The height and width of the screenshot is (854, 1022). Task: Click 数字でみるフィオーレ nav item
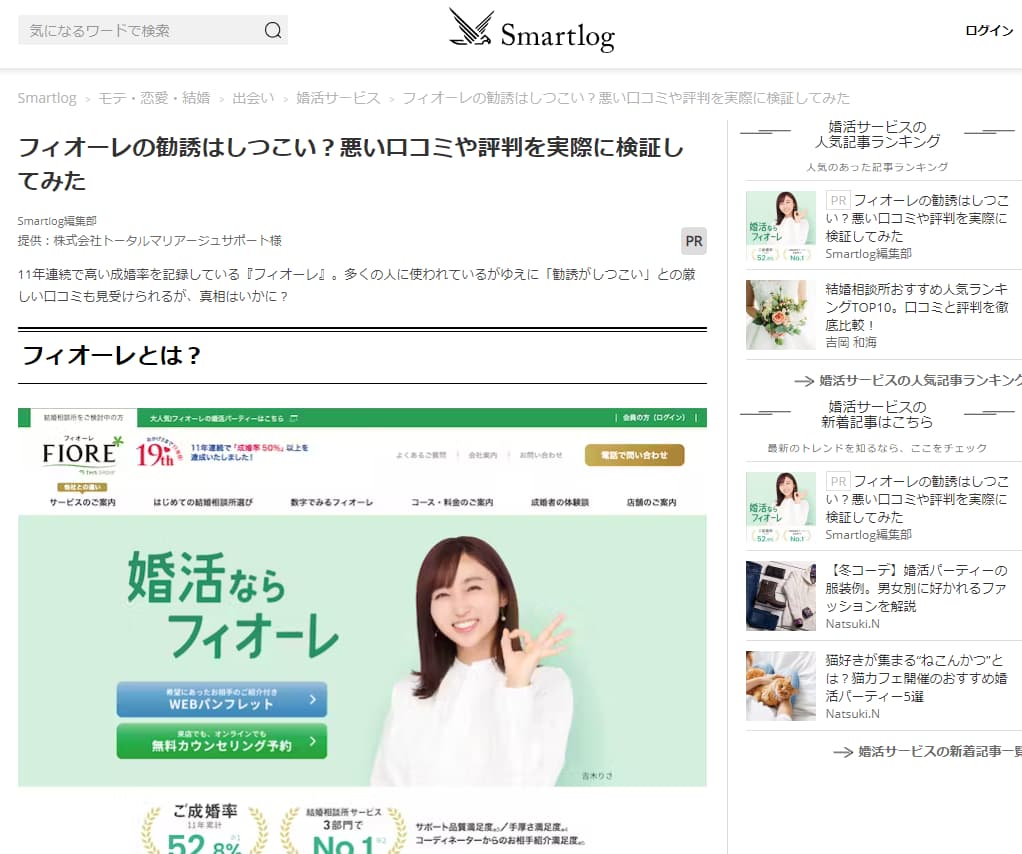(332, 502)
